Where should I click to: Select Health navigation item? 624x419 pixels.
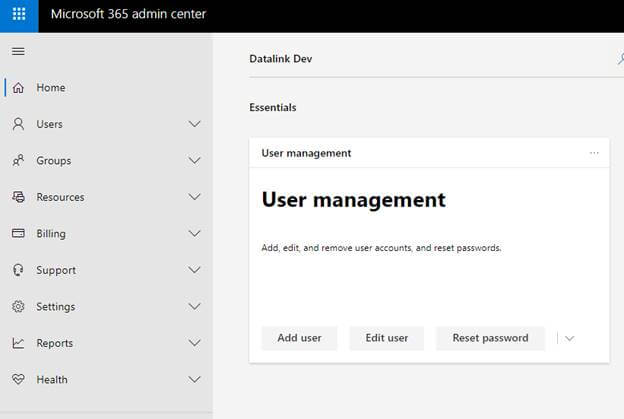click(106, 380)
